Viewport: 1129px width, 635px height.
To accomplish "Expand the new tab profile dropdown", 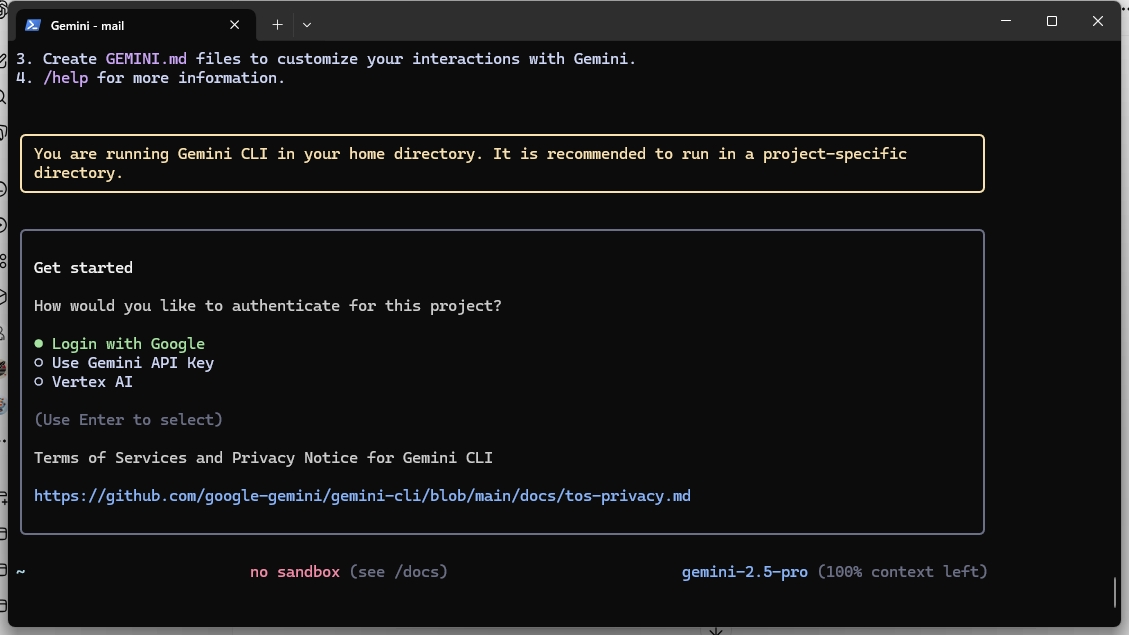I will coord(307,25).
